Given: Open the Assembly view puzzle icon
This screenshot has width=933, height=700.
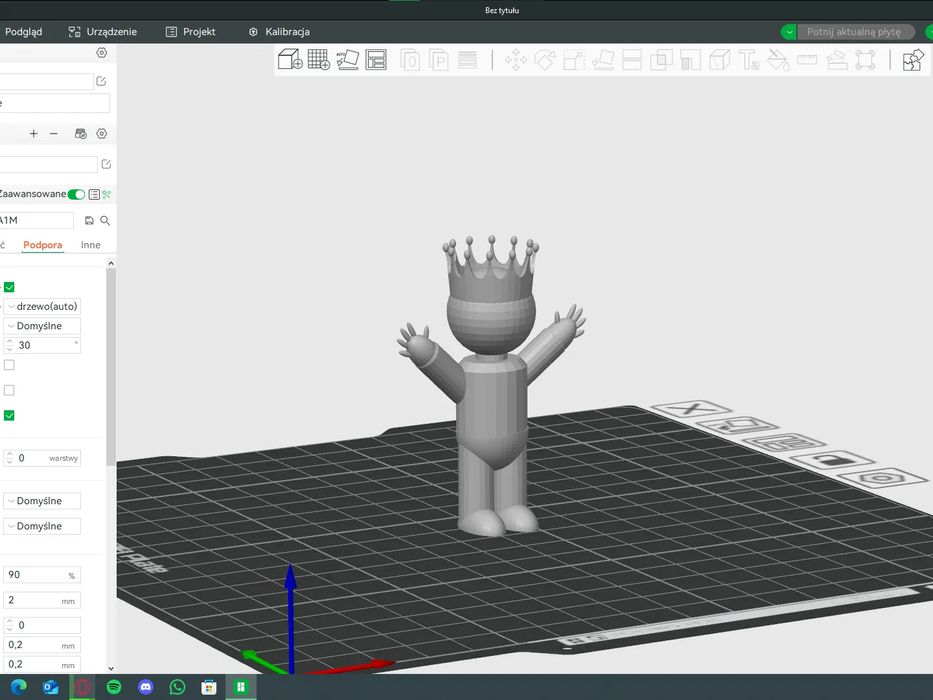Looking at the screenshot, I should (x=912, y=60).
